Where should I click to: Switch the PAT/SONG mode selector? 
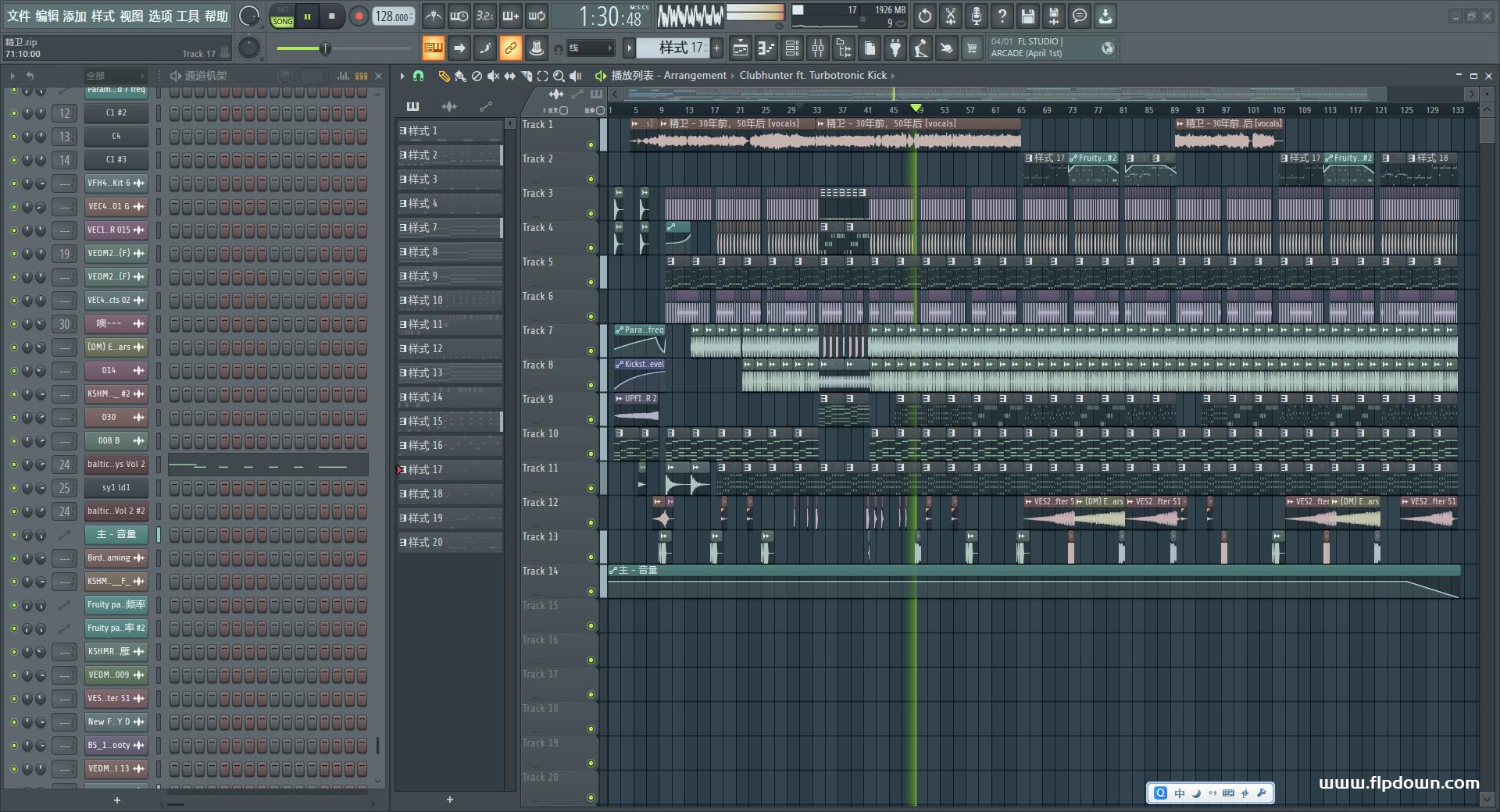(282, 16)
